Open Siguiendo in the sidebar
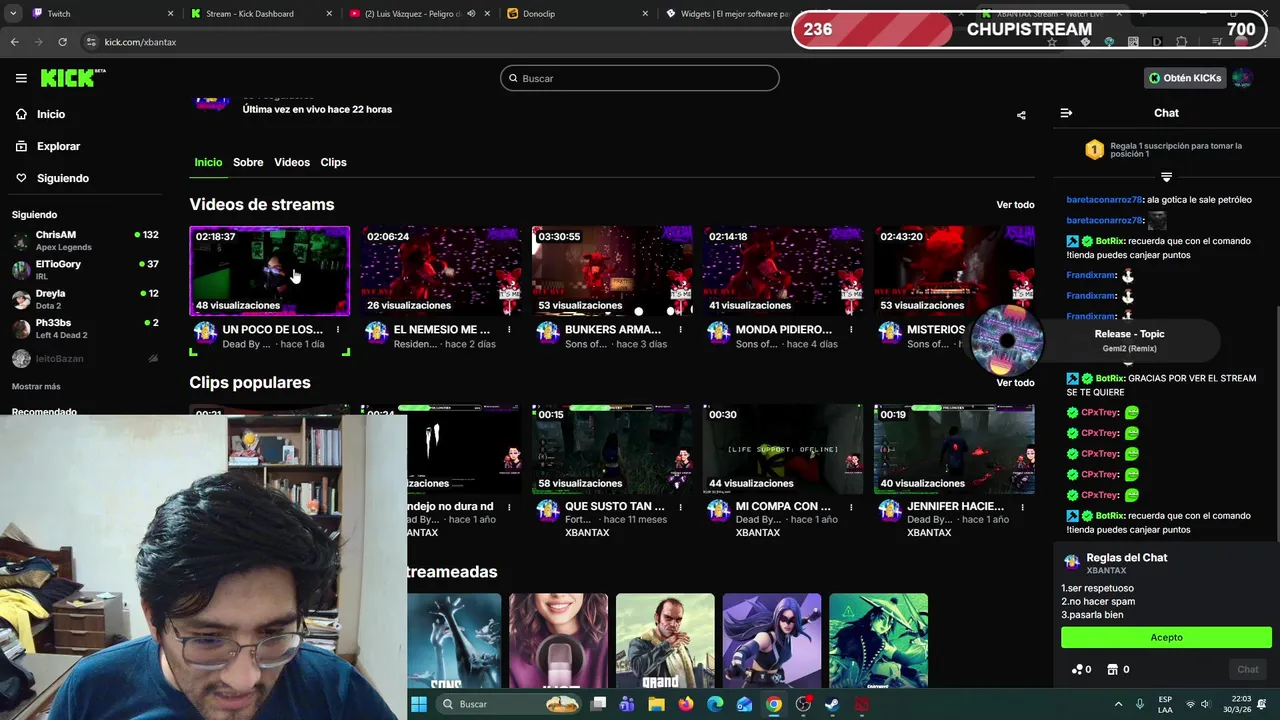Screen dimensions: 1280x720 tap(62, 178)
